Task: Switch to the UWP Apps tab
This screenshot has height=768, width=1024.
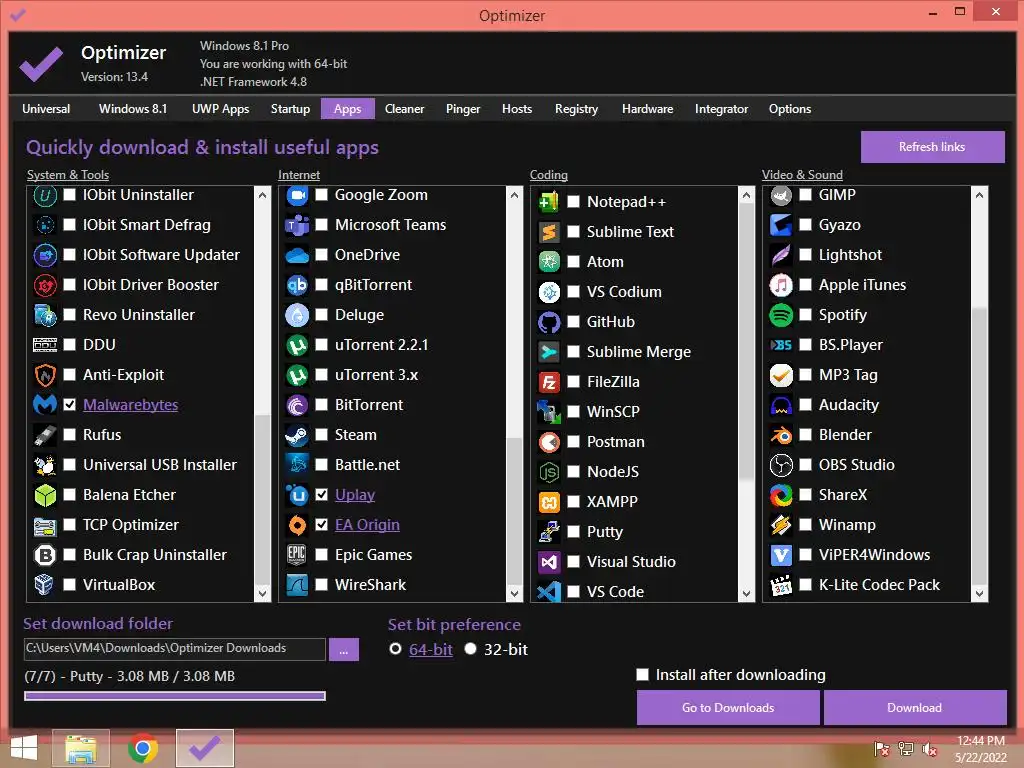Action: tap(221, 109)
